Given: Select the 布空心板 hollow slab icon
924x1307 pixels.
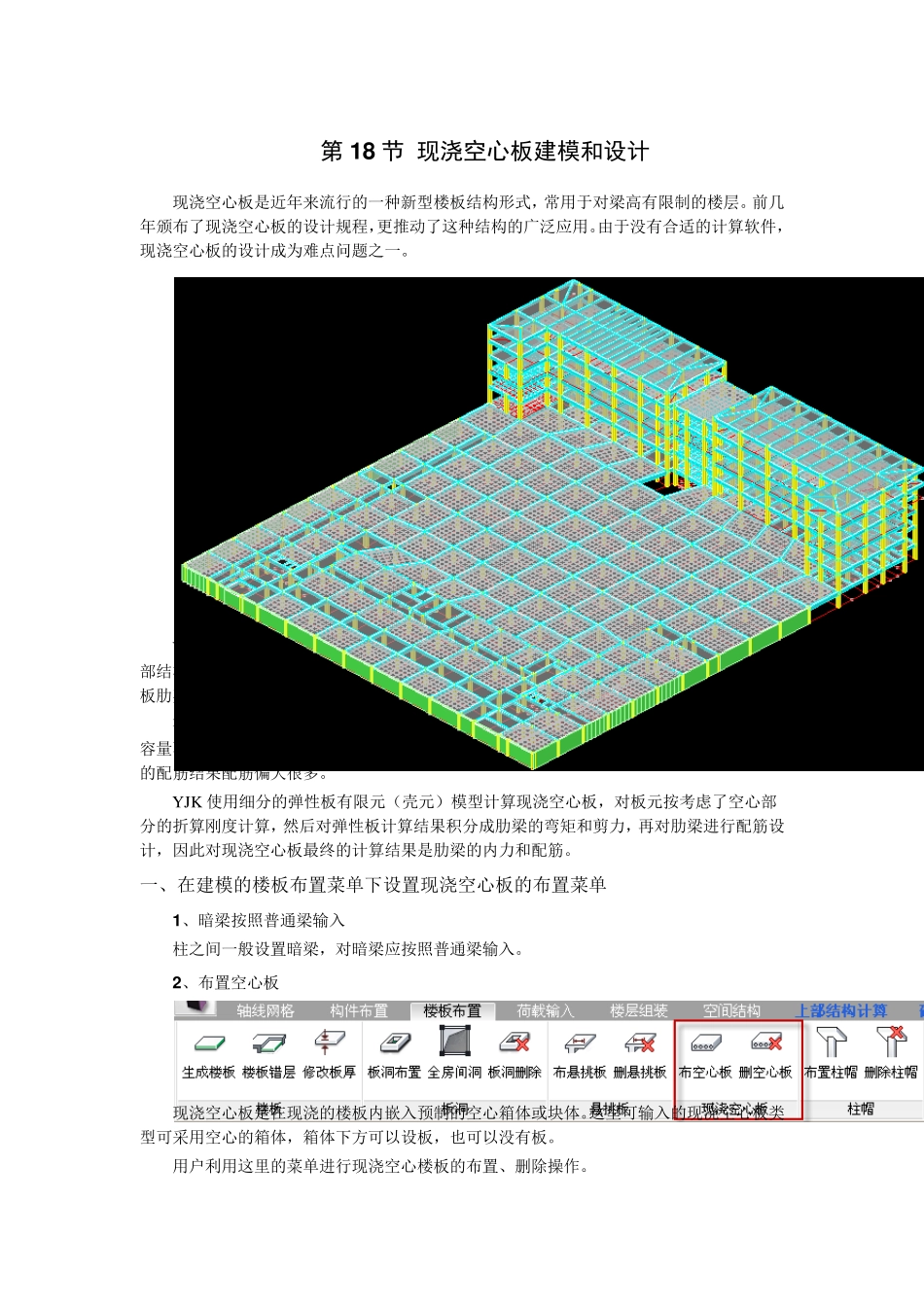Looking at the screenshot, I should click(705, 1043).
